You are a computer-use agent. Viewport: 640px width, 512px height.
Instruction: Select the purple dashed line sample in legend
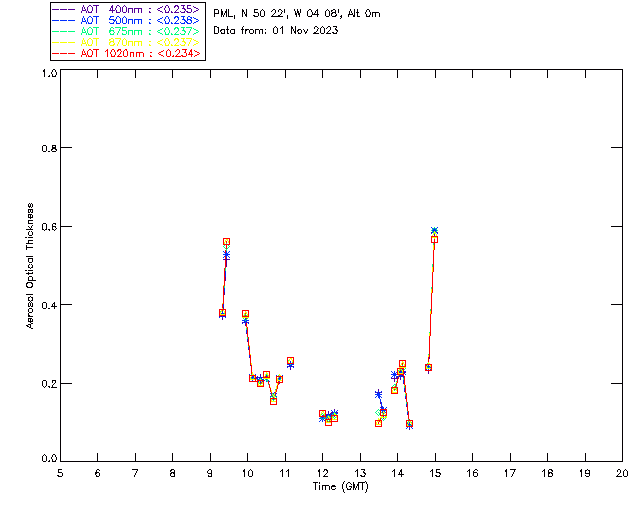pyautogui.click(x=64, y=9)
